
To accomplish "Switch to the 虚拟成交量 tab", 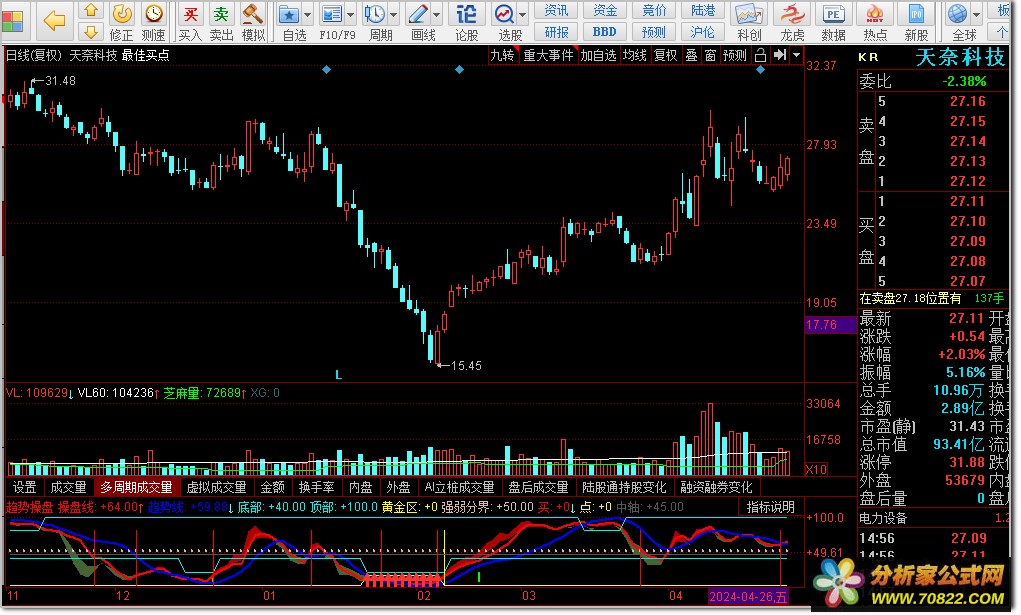I will [216, 487].
